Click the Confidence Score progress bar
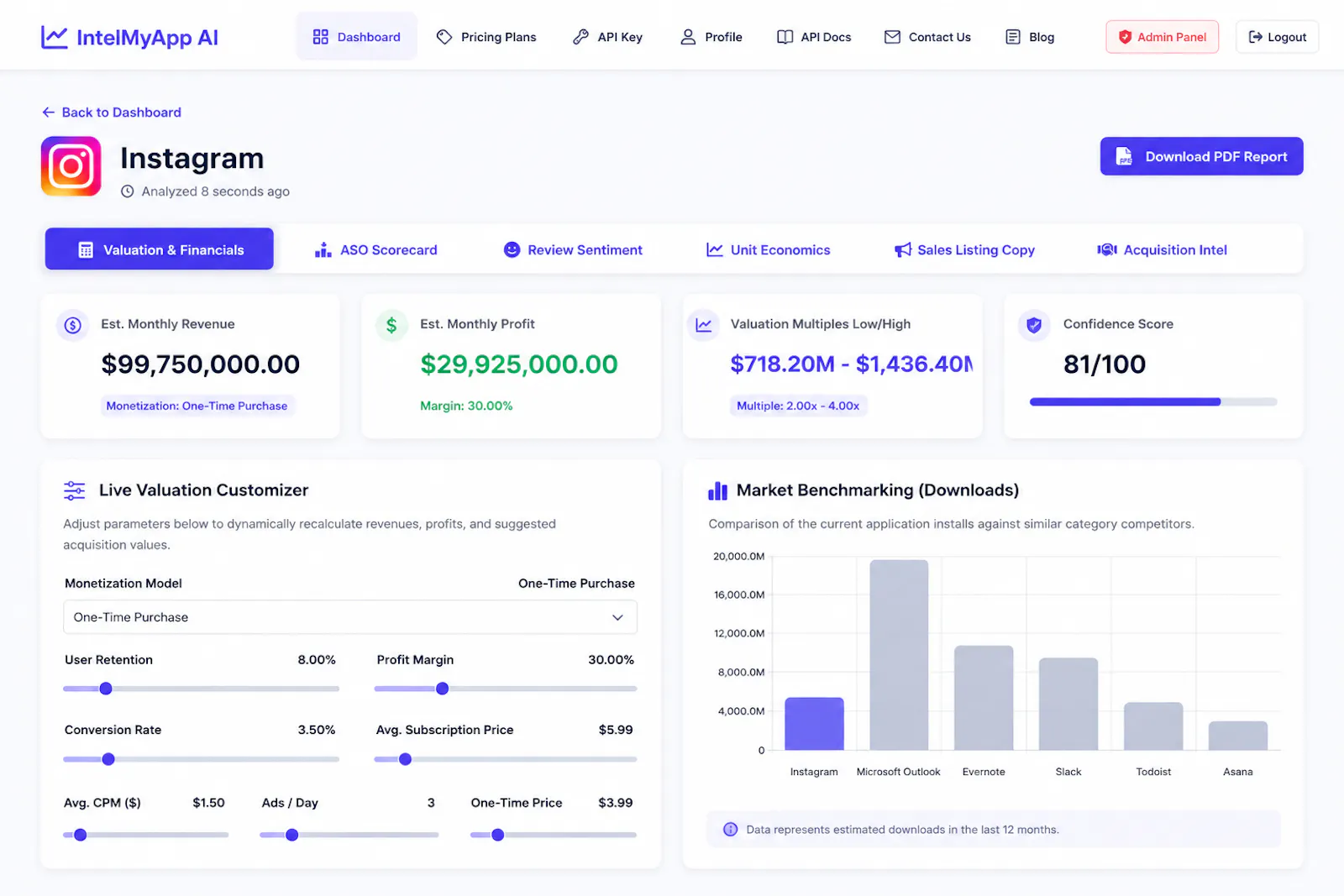This screenshot has height=896, width=1344. click(x=1153, y=402)
